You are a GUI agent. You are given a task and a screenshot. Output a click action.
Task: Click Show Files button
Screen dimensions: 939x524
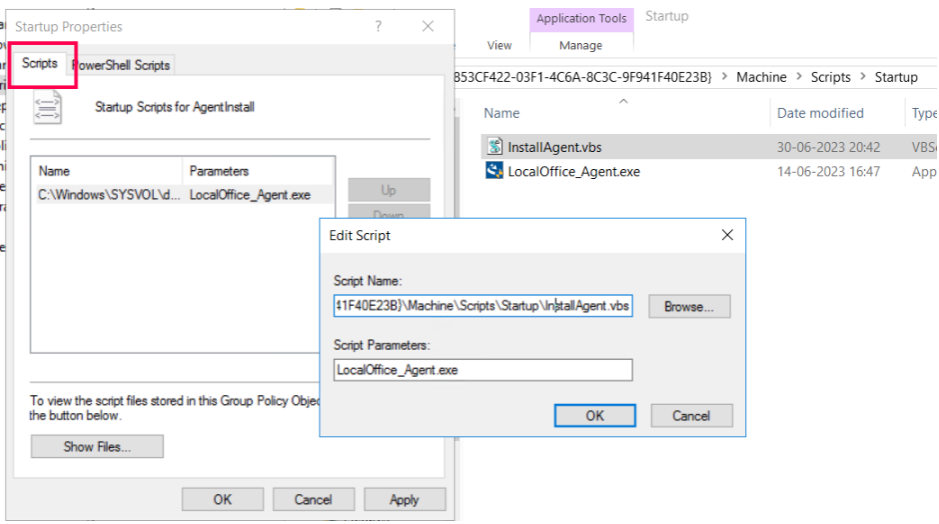[x=97, y=447]
